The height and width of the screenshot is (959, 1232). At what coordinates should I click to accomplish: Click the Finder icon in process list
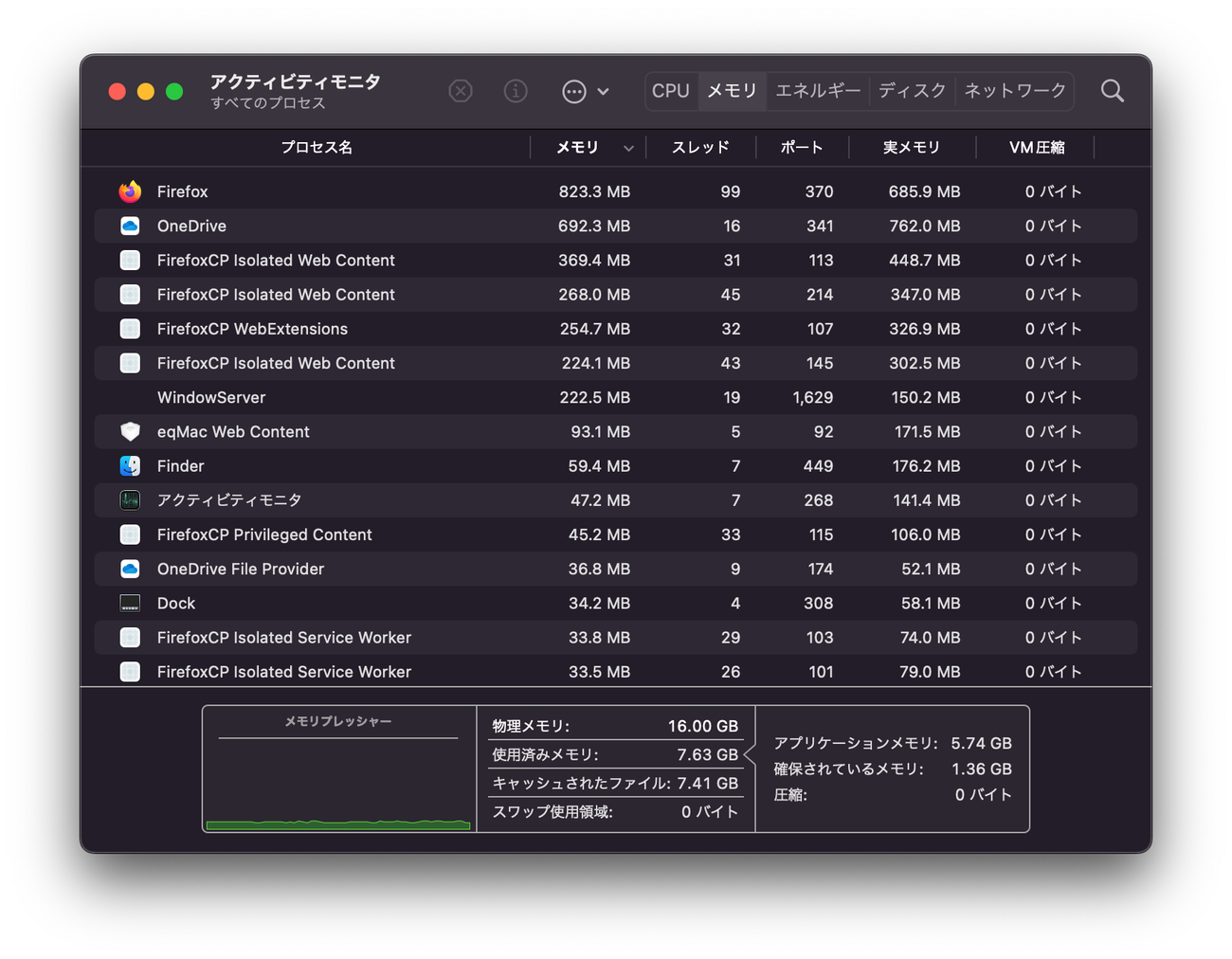click(x=130, y=466)
